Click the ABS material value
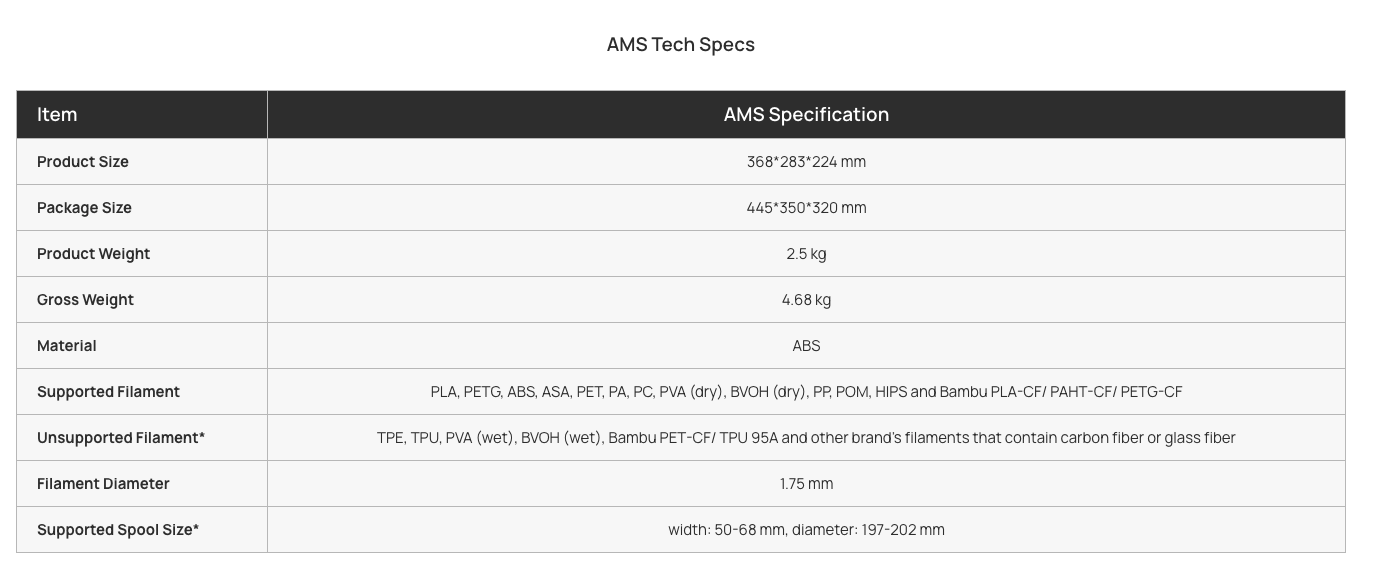Image resolution: width=1377 pixels, height=579 pixels. pos(806,345)
